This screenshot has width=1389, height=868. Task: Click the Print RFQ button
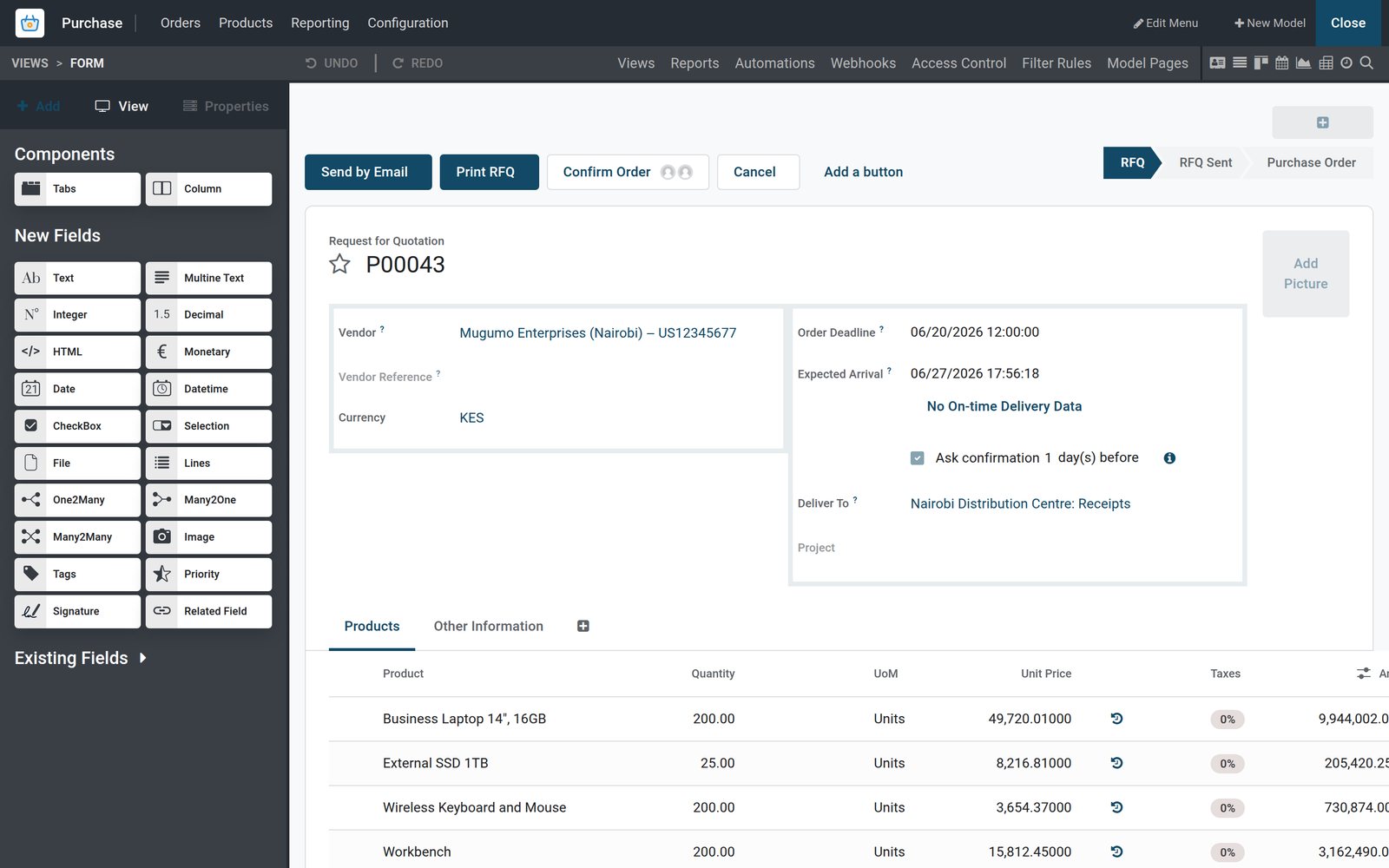coord(490,172)
